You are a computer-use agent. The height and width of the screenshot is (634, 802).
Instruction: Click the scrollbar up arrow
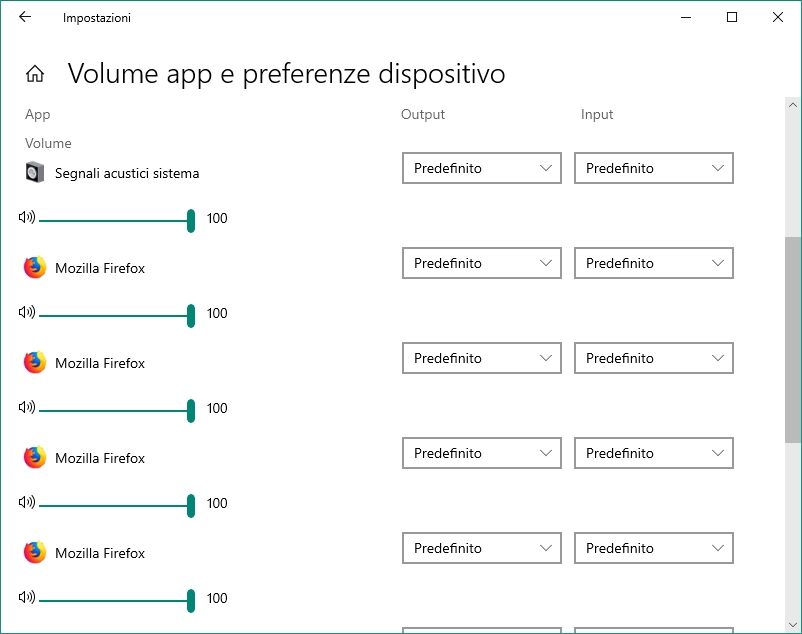point(793,105)
